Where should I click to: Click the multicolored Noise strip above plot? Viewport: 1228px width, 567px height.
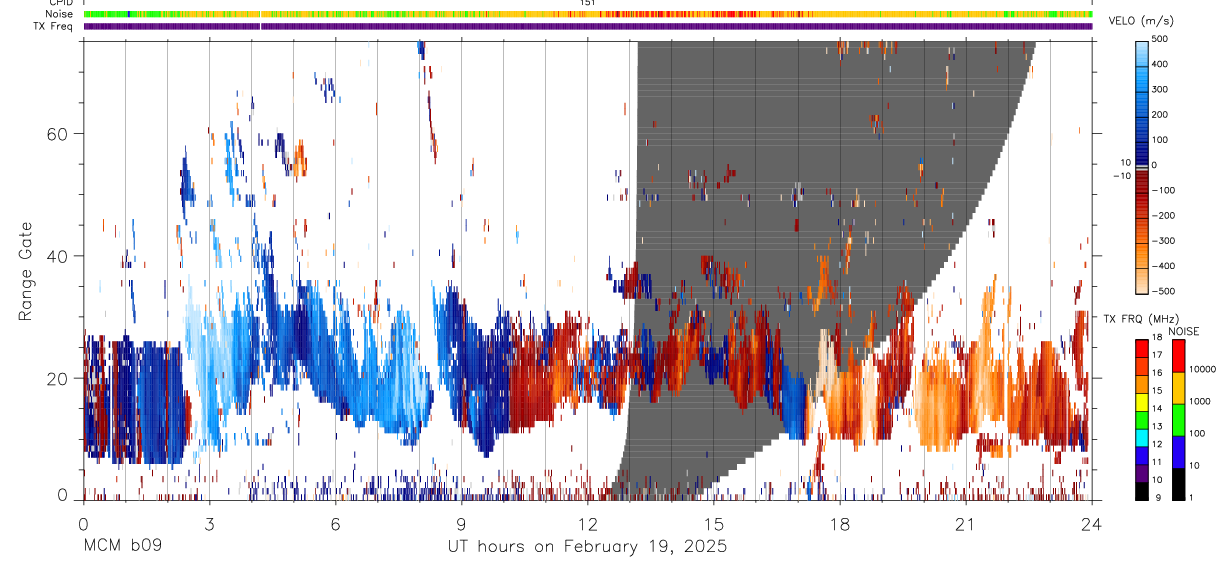[x=588, y=14]
